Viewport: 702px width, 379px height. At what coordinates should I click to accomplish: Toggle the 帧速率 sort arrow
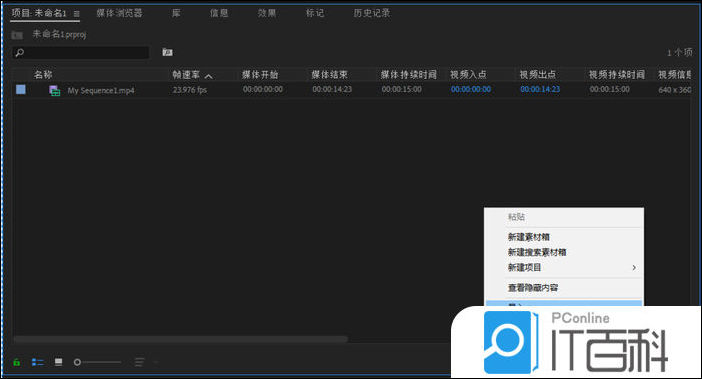(209, 76)
